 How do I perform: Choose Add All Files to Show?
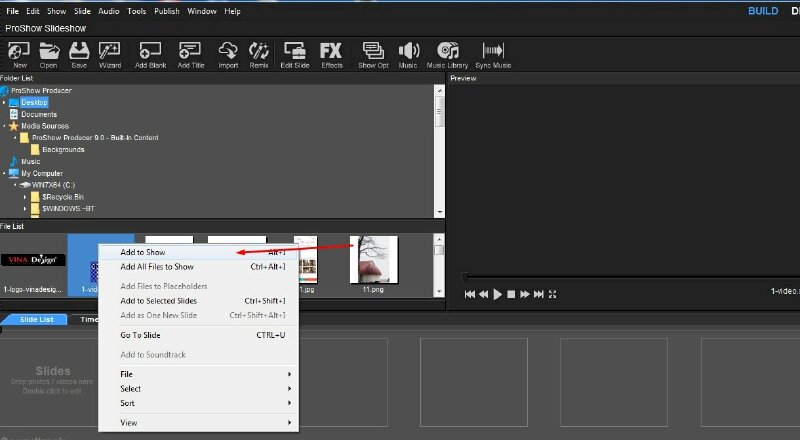coord(198,266)
